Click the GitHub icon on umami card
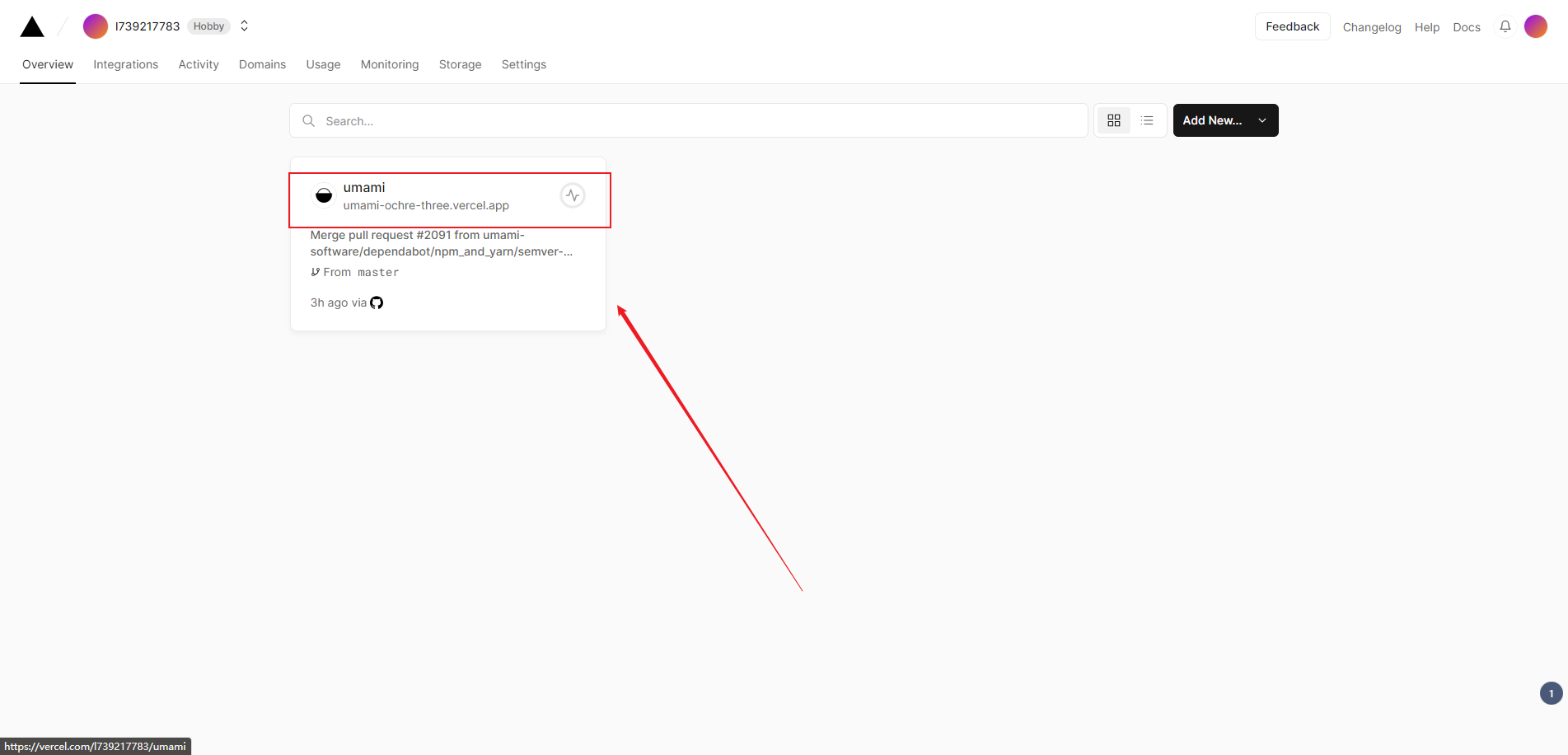Viewport: 1568px width, 755px height. 377,302
